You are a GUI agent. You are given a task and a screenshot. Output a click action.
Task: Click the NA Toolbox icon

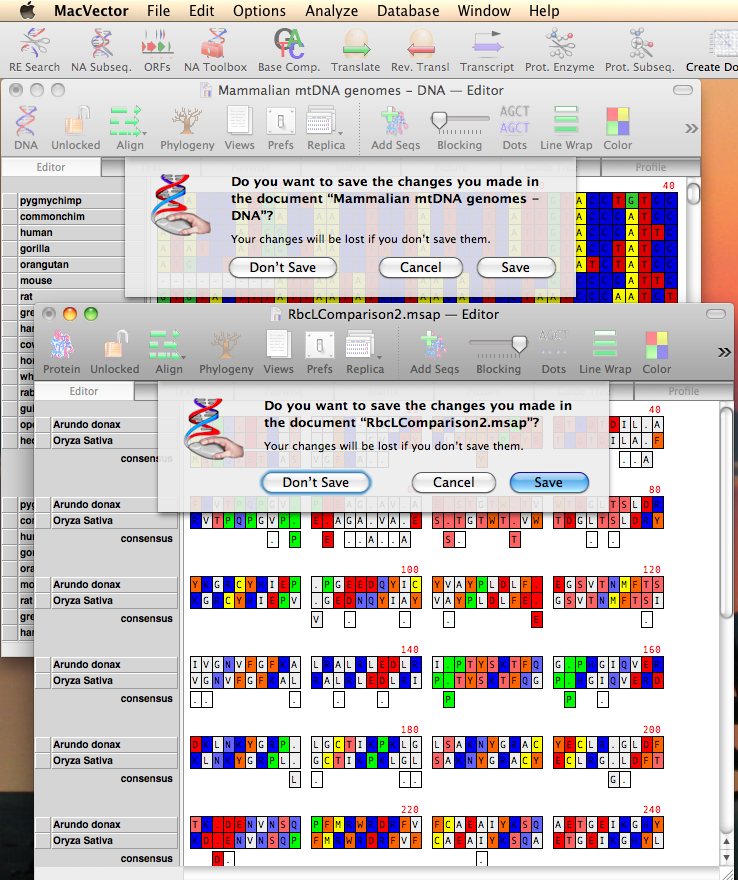[x=215, y=44]
